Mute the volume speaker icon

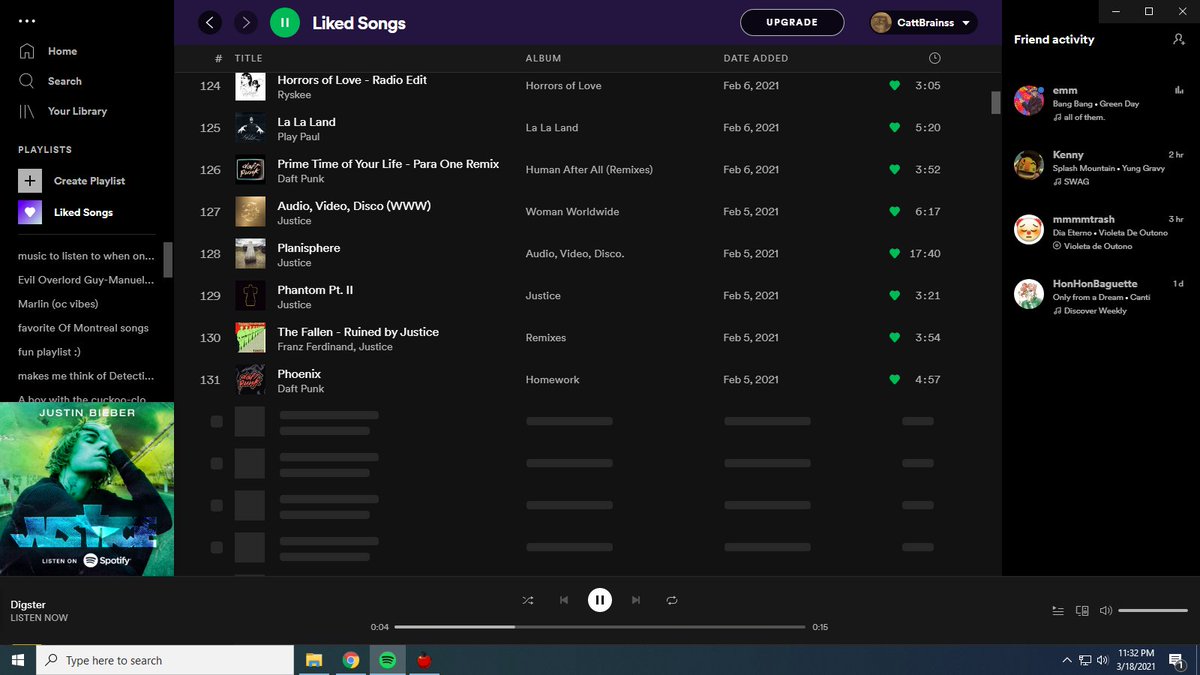tap(1105, 610)
